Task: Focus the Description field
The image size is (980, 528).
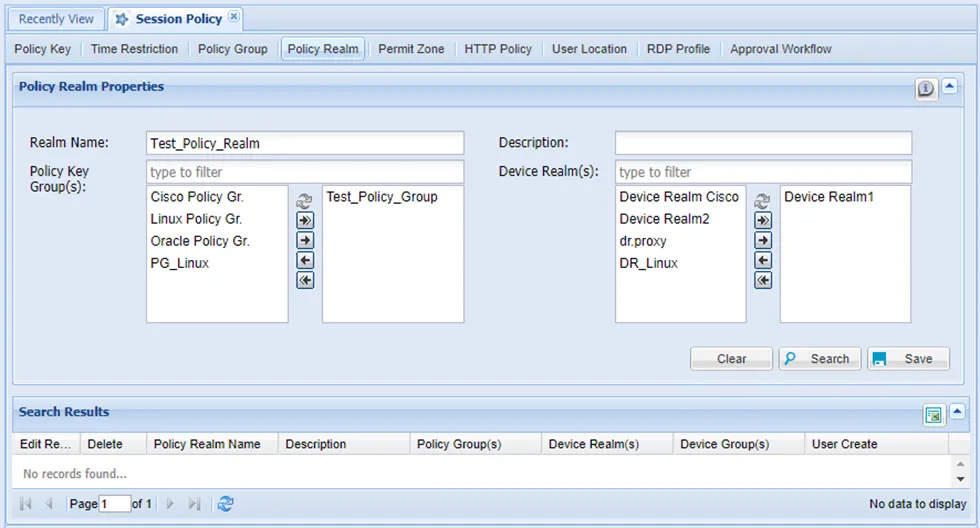Action: (763, 143)
